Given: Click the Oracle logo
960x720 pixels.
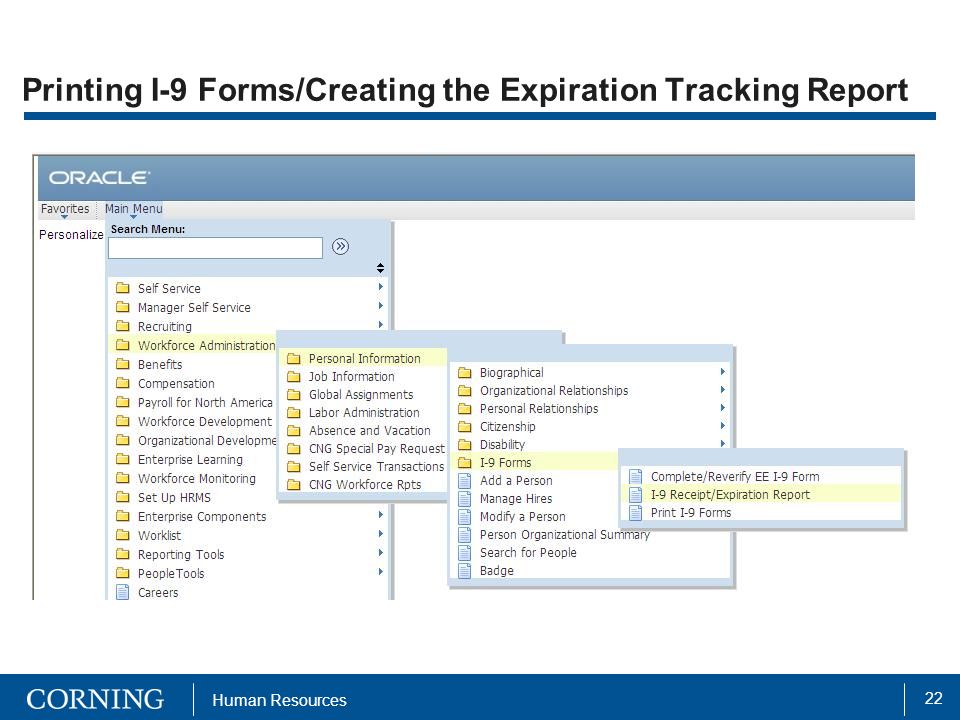Looking at the screenshot, I should [x=99, y=178].
